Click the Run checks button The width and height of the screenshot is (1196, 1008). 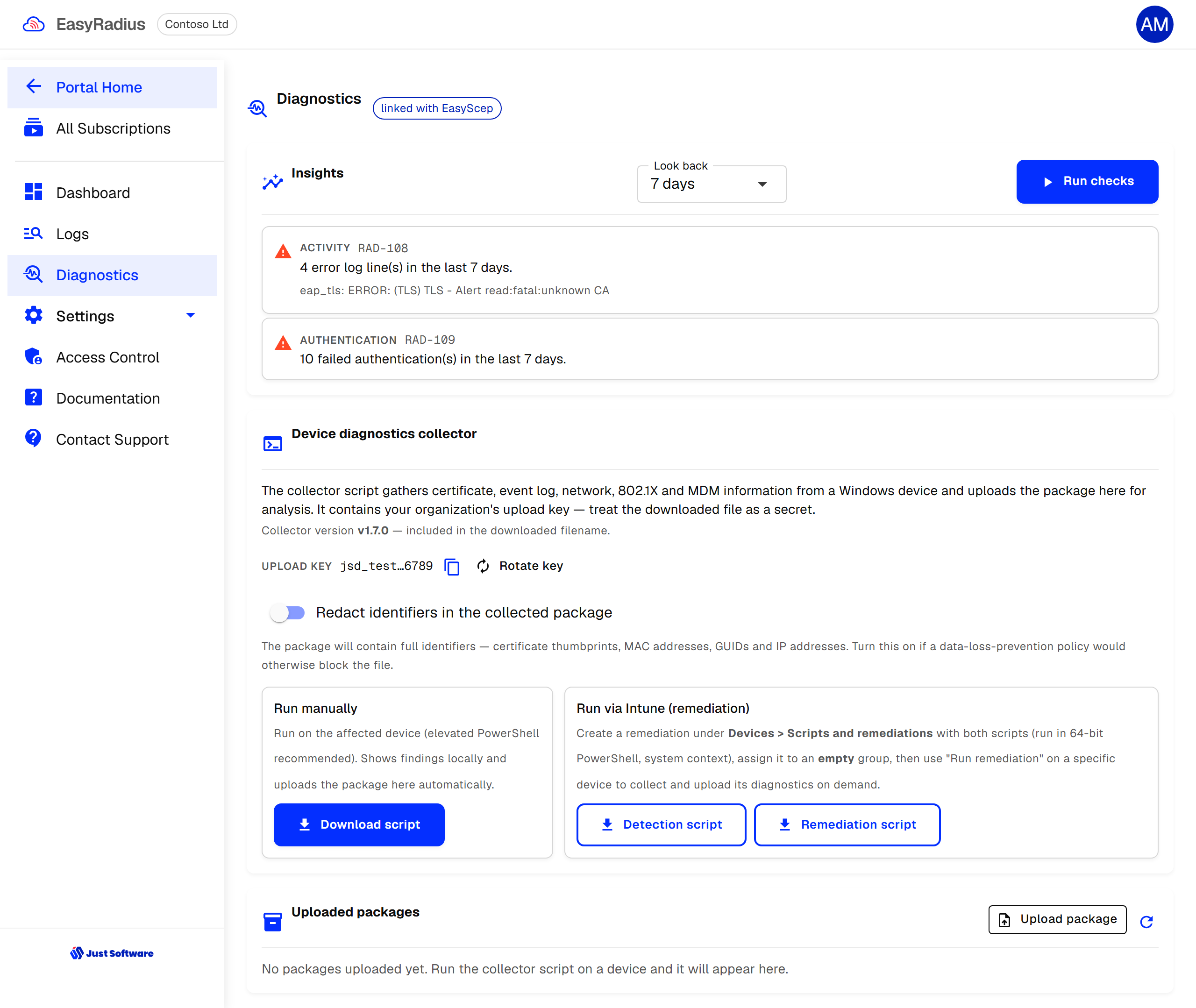tap(1087, 181)
